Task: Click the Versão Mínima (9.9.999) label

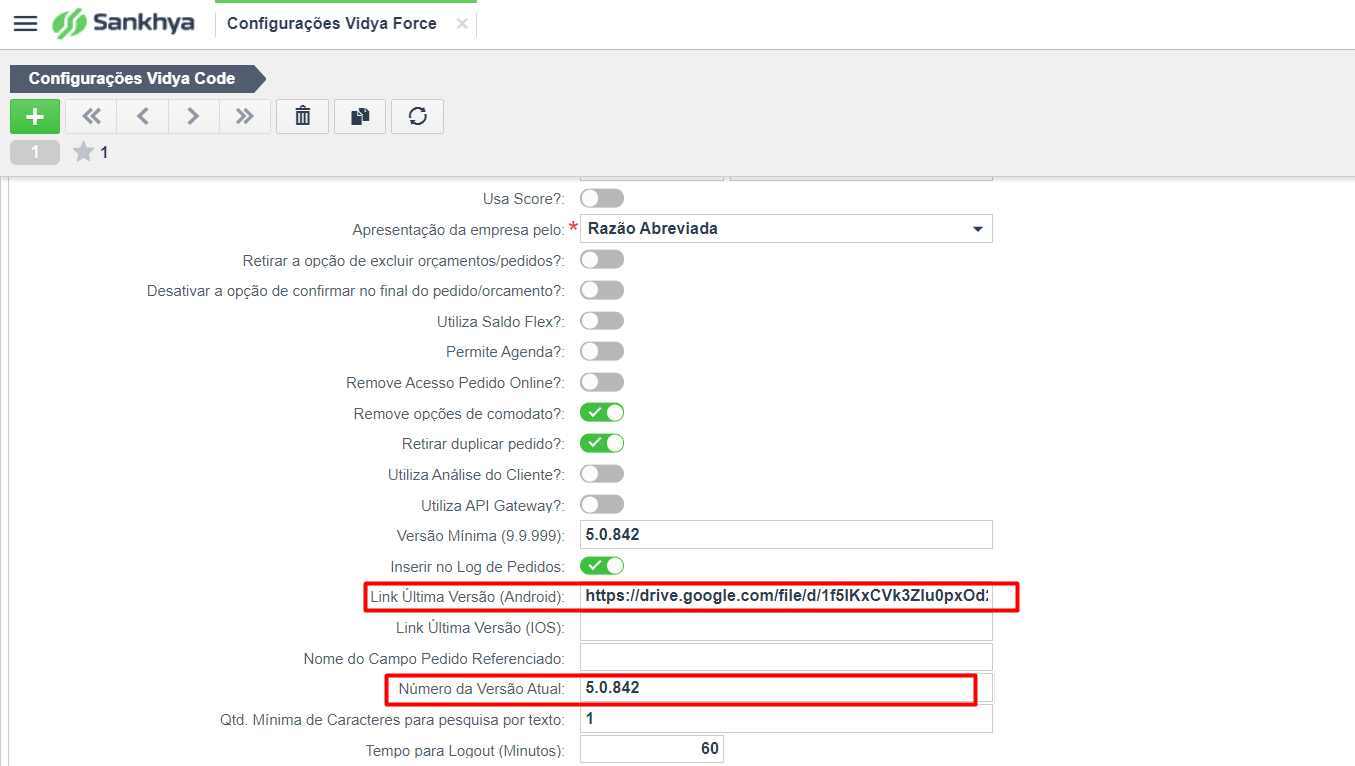Action: pos(482,536)
